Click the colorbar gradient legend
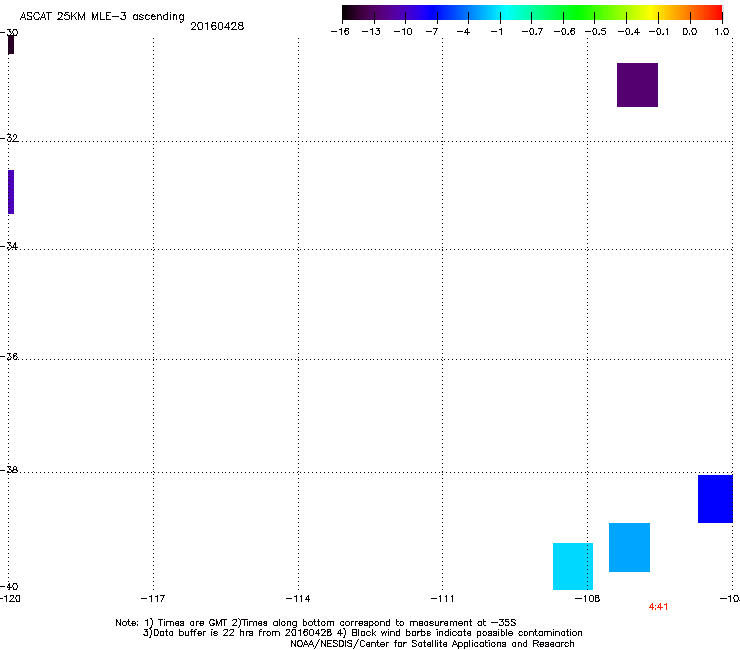Image resolution: width=740 pixels, height=650 pixels. [532, 12]
